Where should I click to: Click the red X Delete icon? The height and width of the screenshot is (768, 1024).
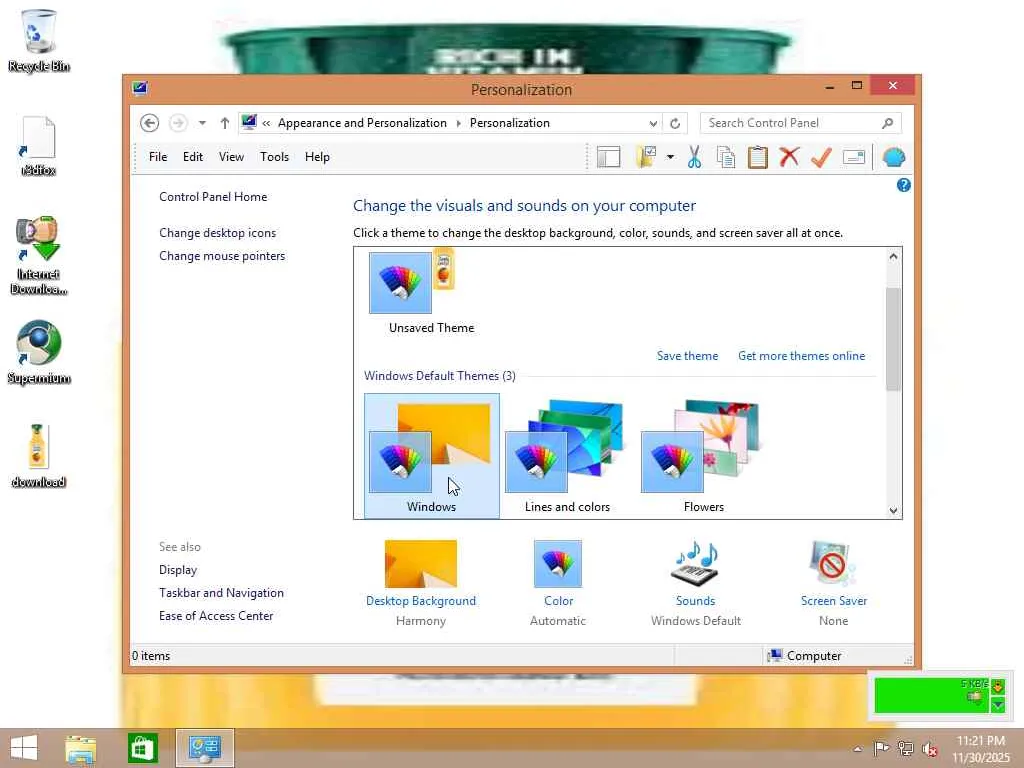point(789,157)
